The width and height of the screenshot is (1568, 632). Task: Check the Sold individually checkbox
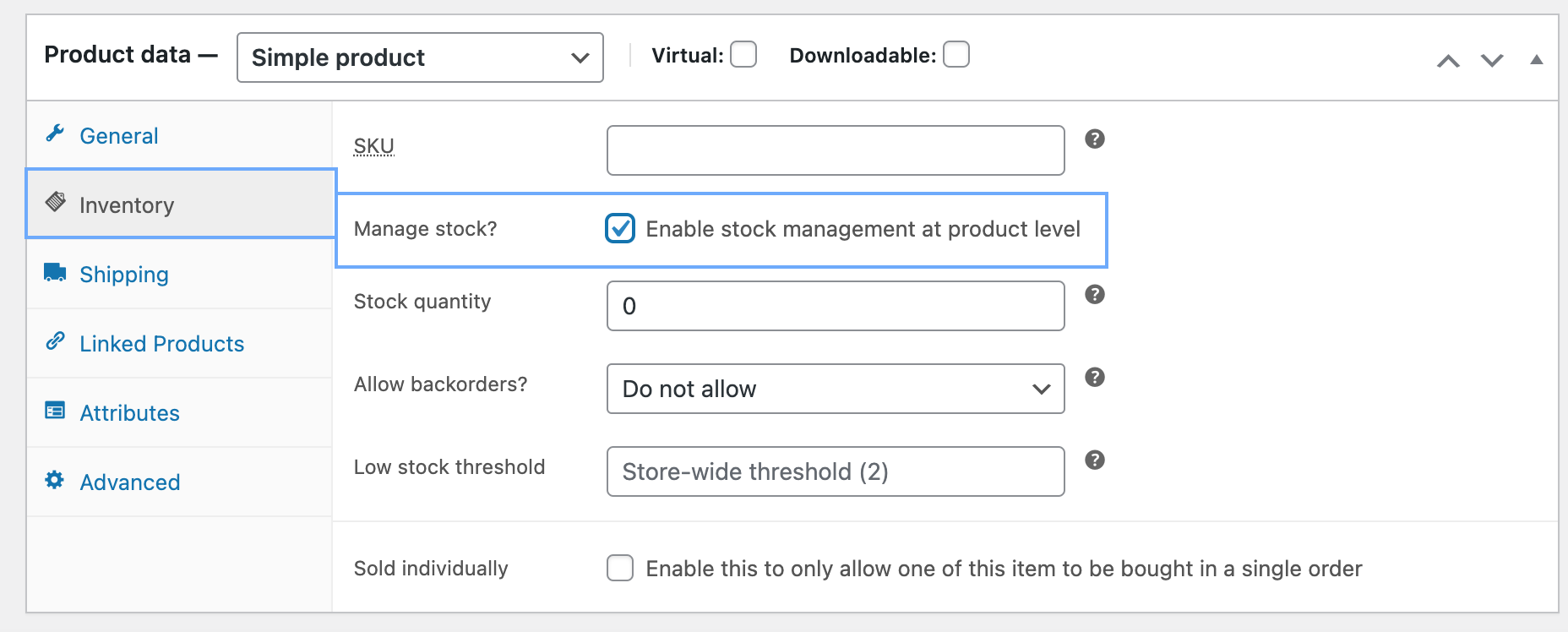(620, 569)
